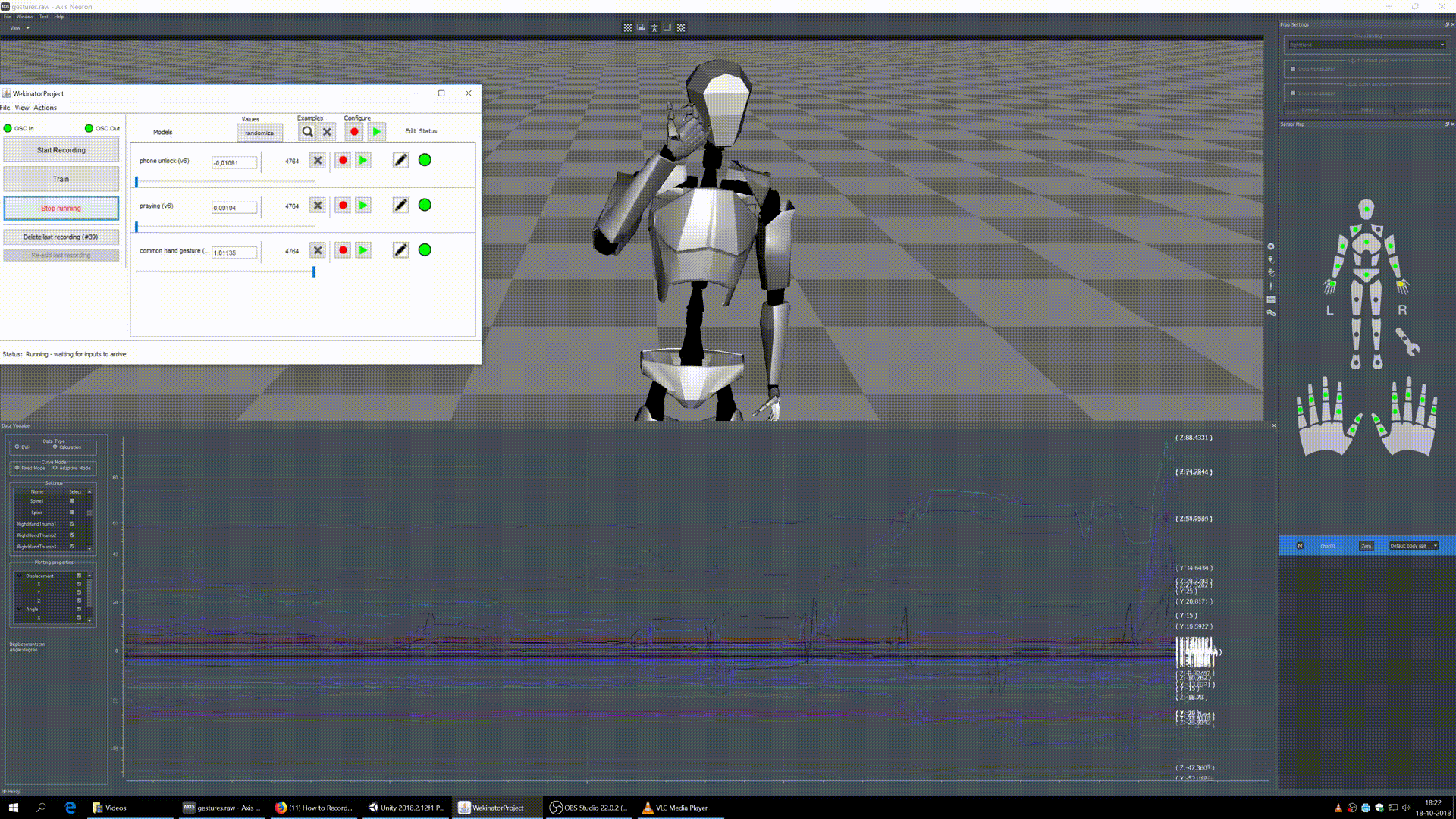Click the wrench icon in Sensor Map
This screenshot has width=1456, height=819.
(x=1407, y=341)
